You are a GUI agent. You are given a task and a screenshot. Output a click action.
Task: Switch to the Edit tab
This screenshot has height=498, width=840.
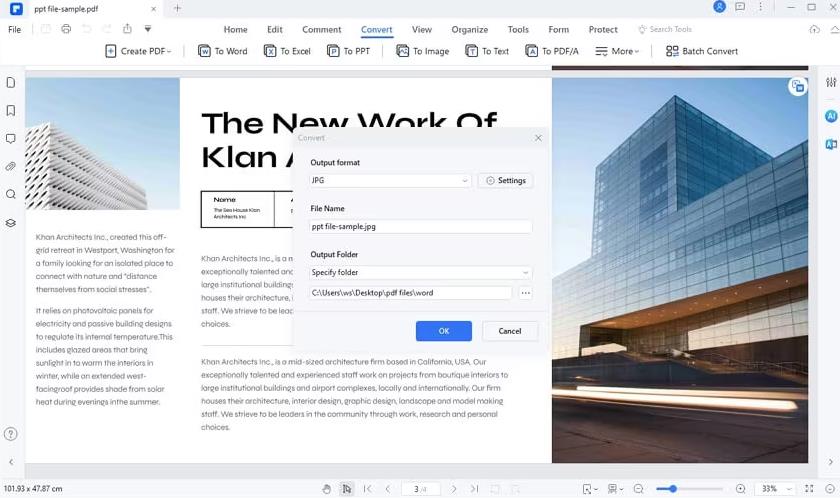(275, 29)
